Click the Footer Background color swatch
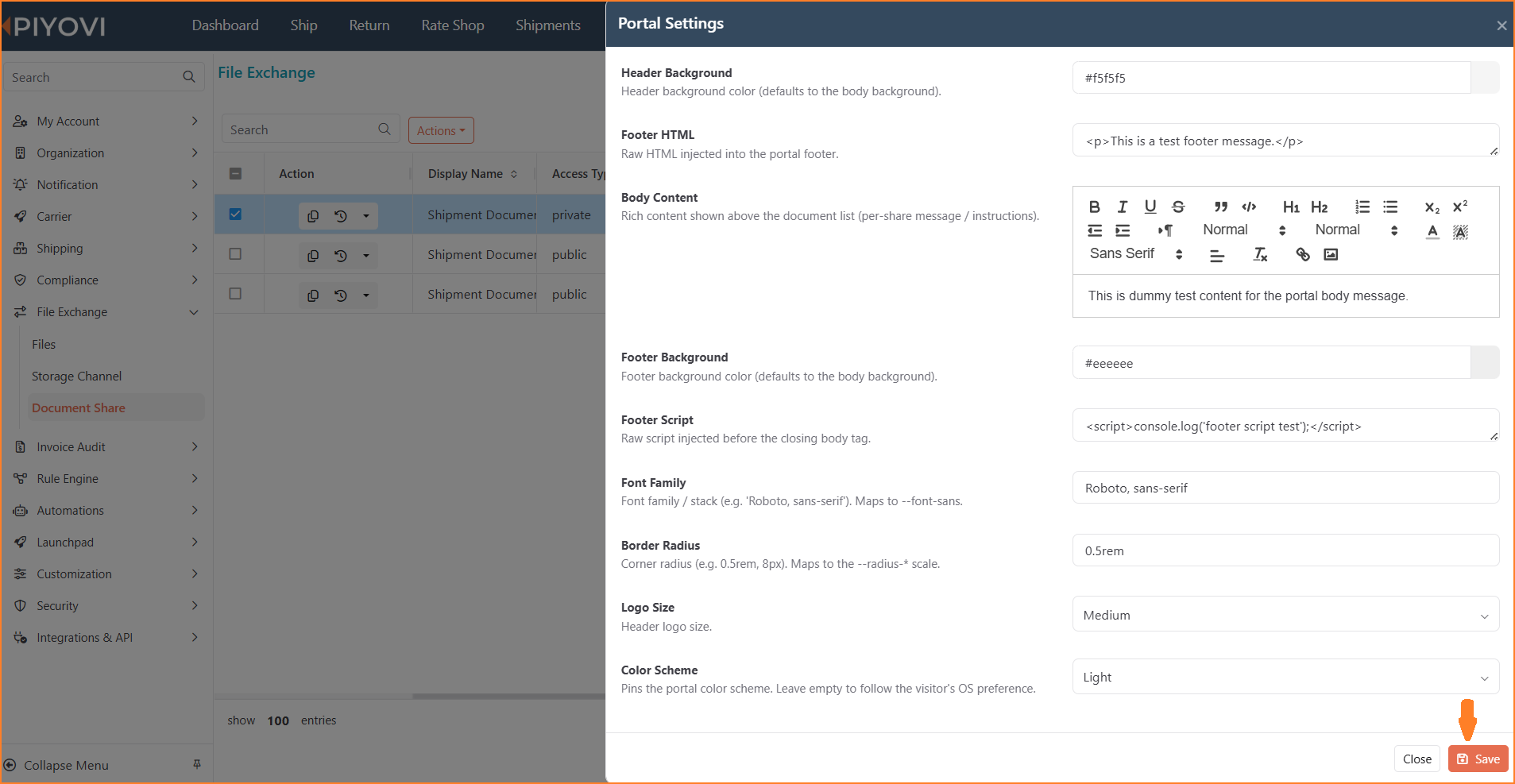1515x784 pixels. (x=1485, y=363)
